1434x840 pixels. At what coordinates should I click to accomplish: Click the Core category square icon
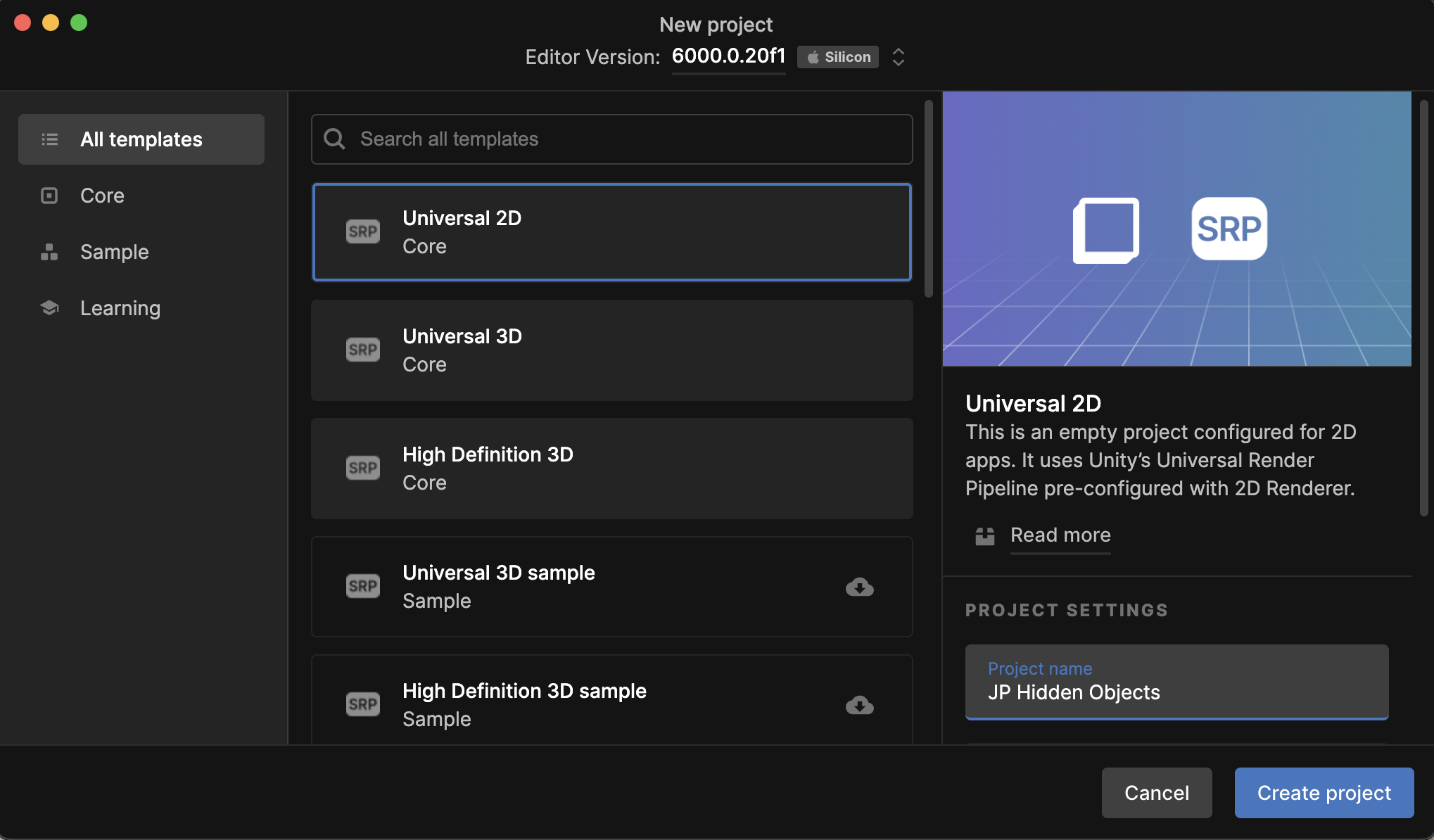49,196
